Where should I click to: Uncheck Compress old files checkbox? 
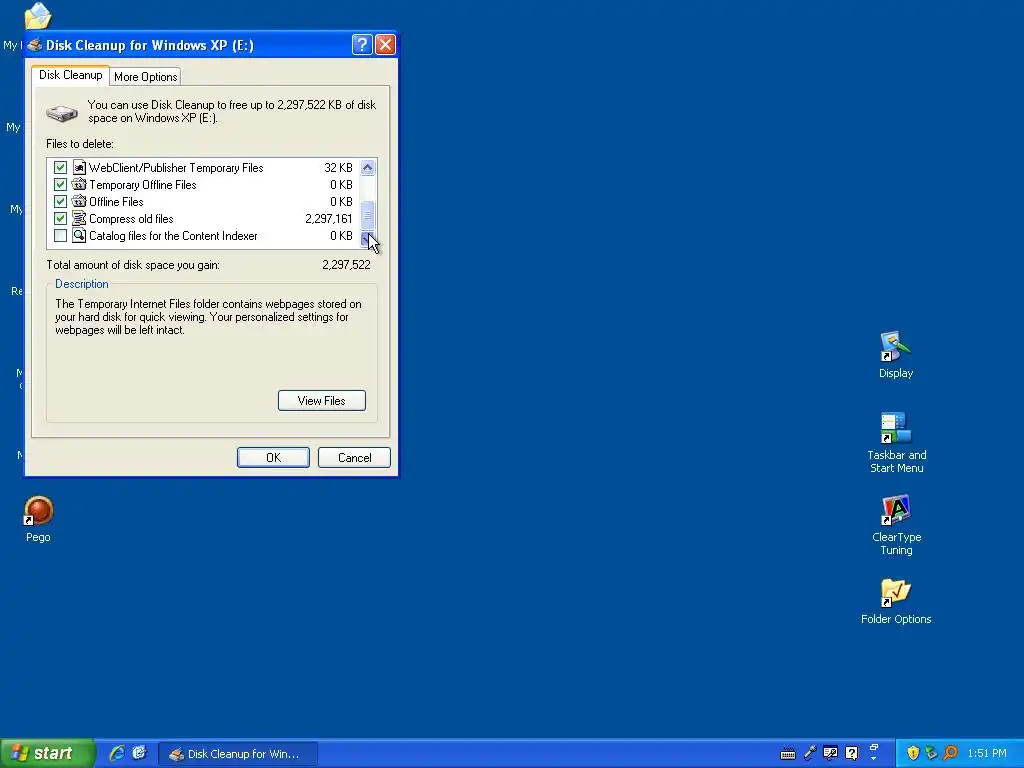61,219
